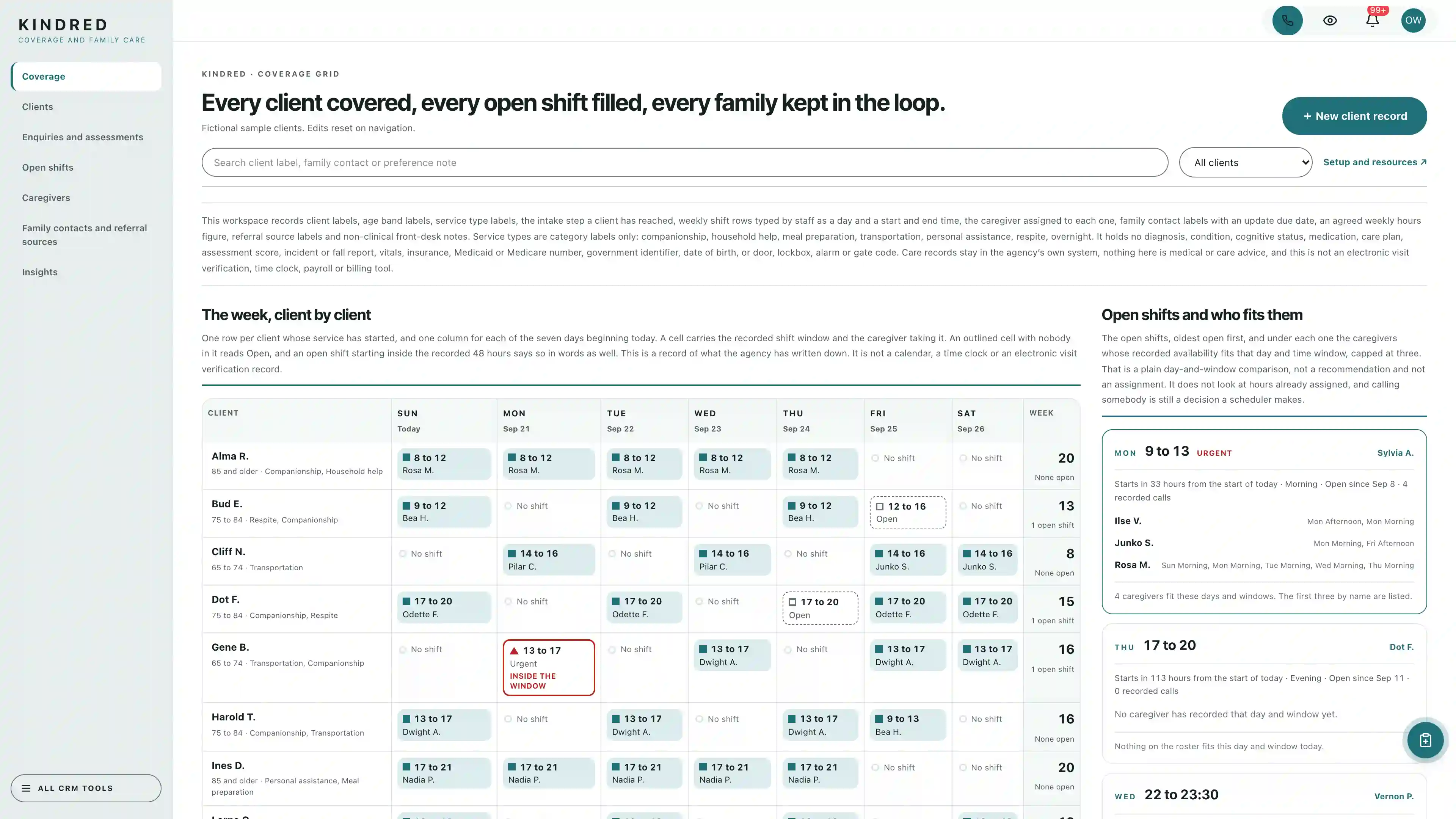This screenshot has height=819, width=1456.
Task: Open the Setup and resources link
Action: [x=1374, y=162]
